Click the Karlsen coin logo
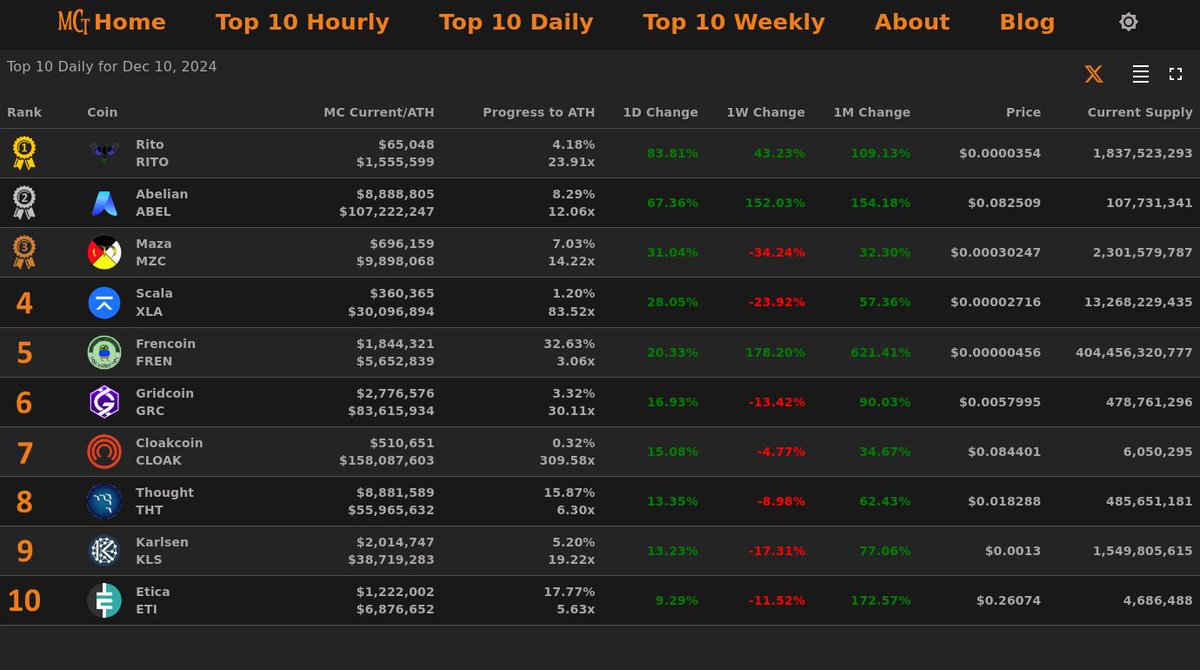The image size is (1200, 670). [x=104, y=551]
